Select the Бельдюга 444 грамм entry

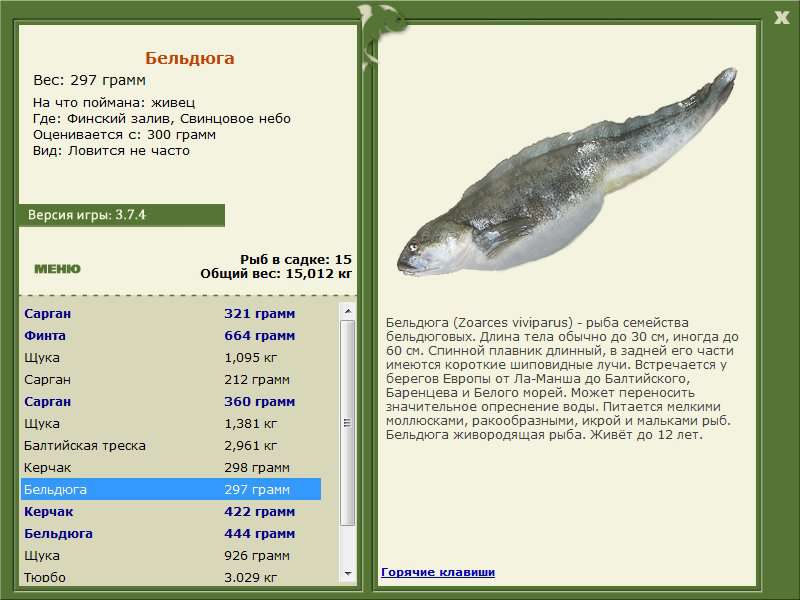coord(170,533)
